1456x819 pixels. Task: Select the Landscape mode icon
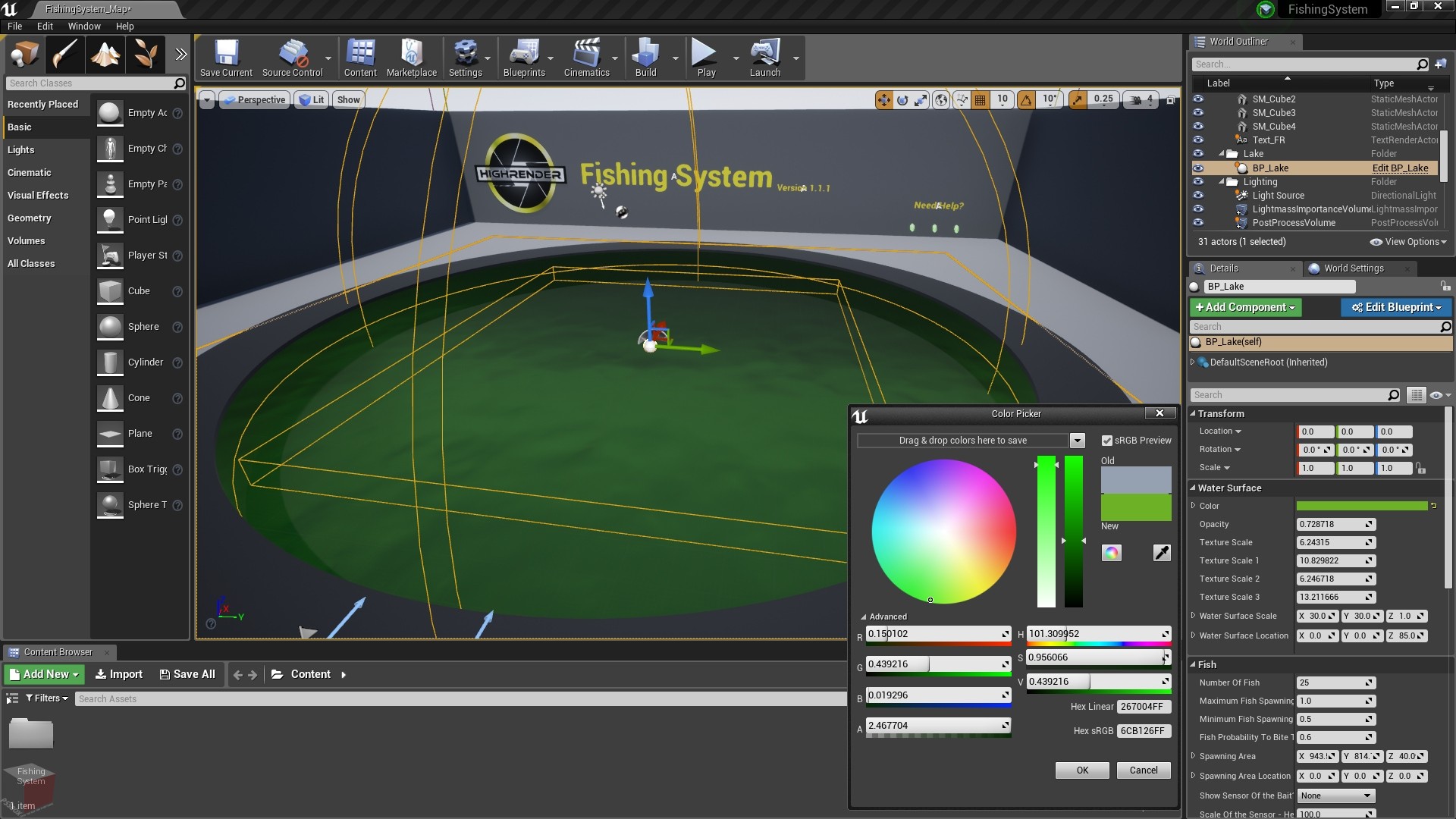(105, 55)
